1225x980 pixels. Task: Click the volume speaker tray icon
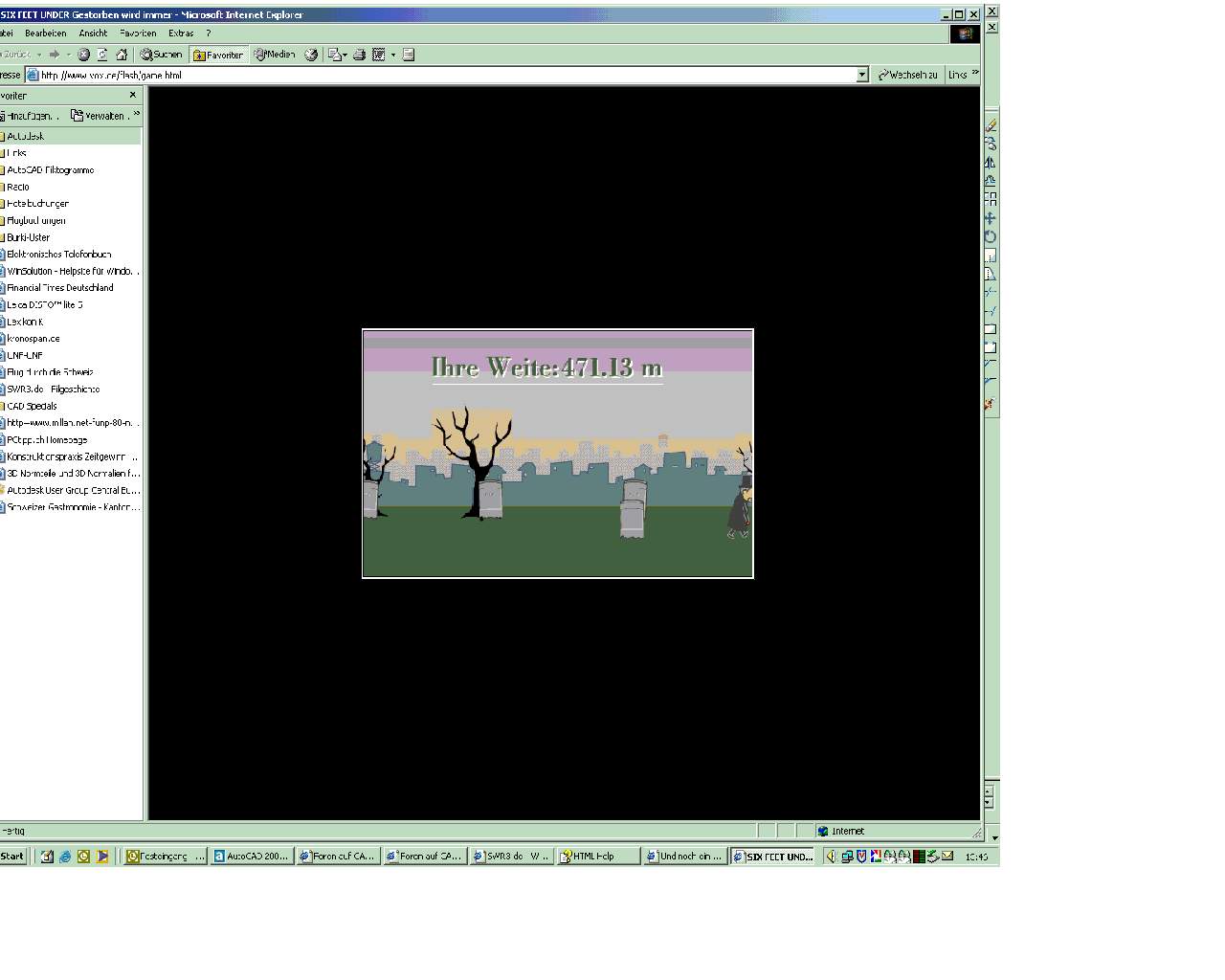tap(832, 857)
